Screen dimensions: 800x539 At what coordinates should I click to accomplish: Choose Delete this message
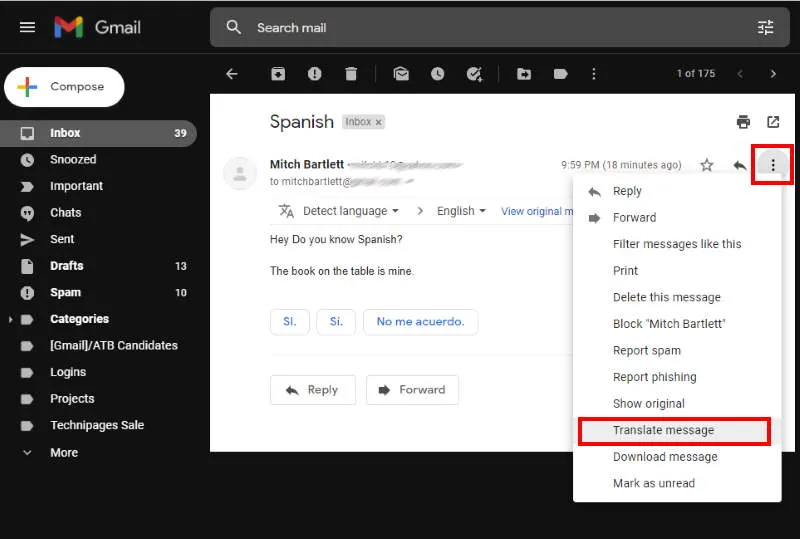(x=677, y=298)
